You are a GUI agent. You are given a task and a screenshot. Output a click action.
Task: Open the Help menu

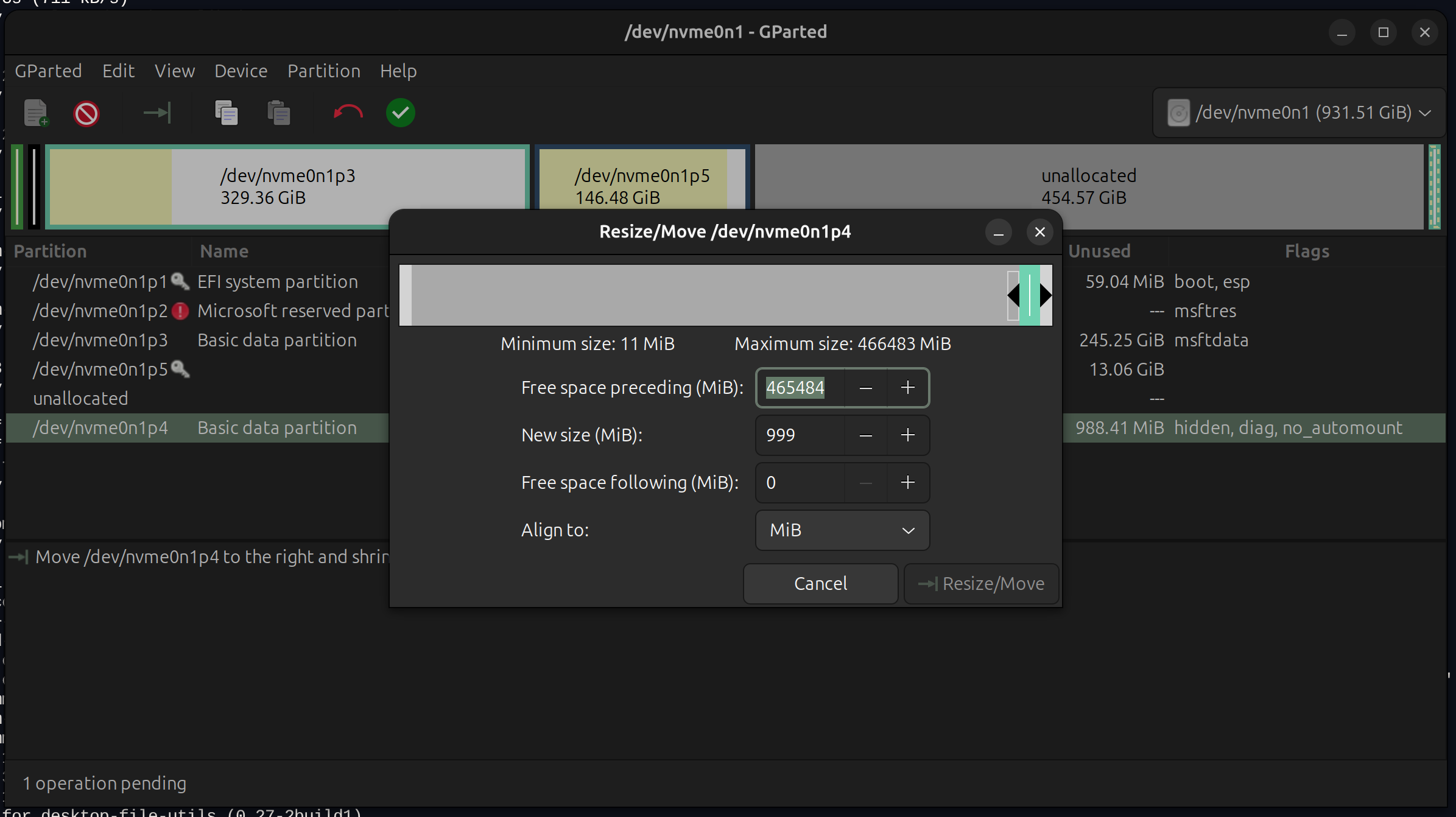click(x=398, y=71)
